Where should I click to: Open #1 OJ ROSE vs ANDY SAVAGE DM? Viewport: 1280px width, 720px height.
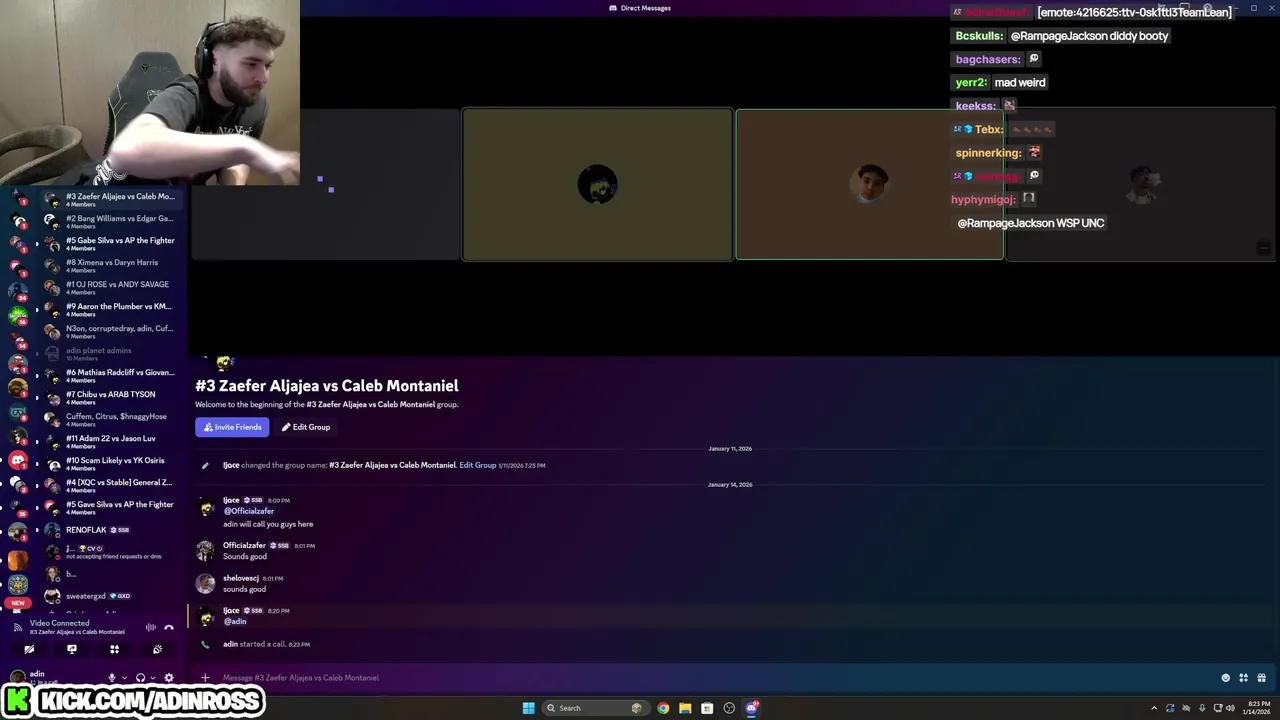pos(112,288)
